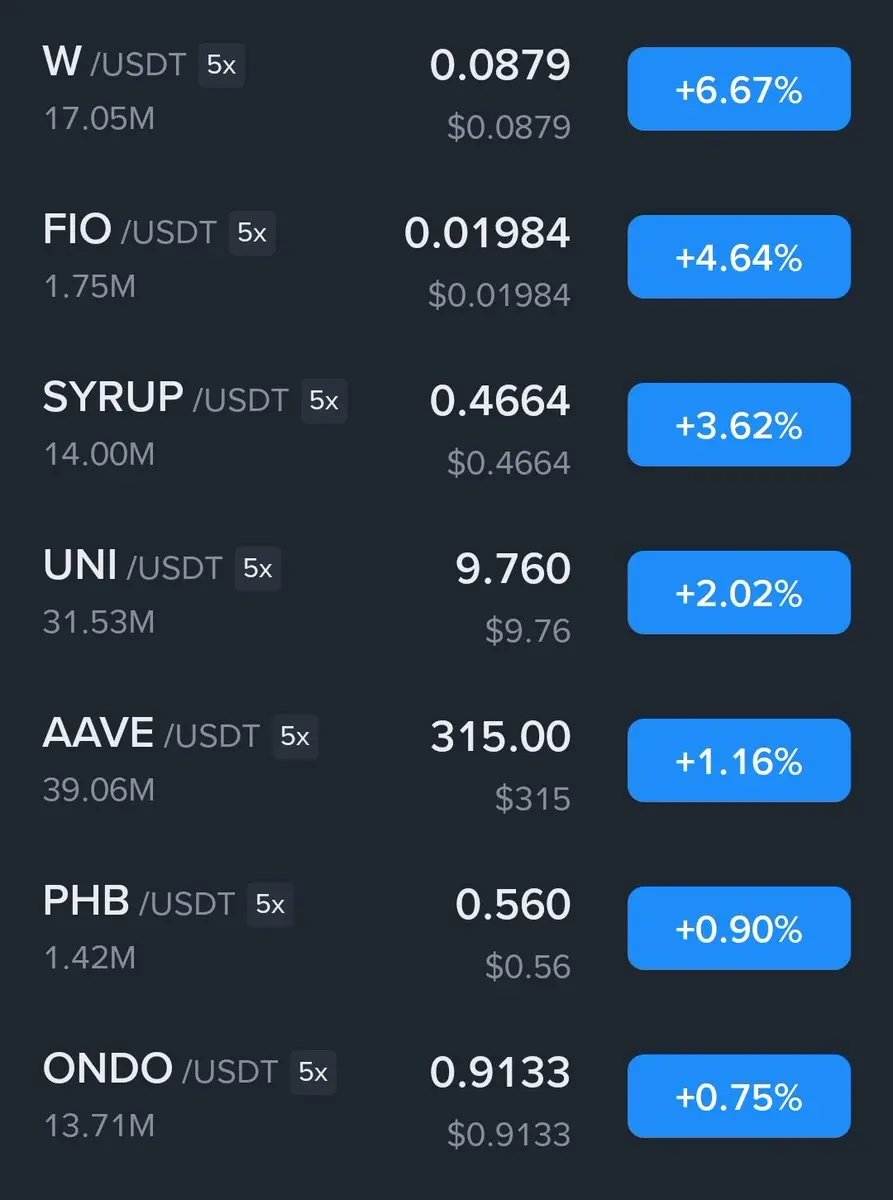
Task: Toggle the +3.62% change display
Action: 739,426
